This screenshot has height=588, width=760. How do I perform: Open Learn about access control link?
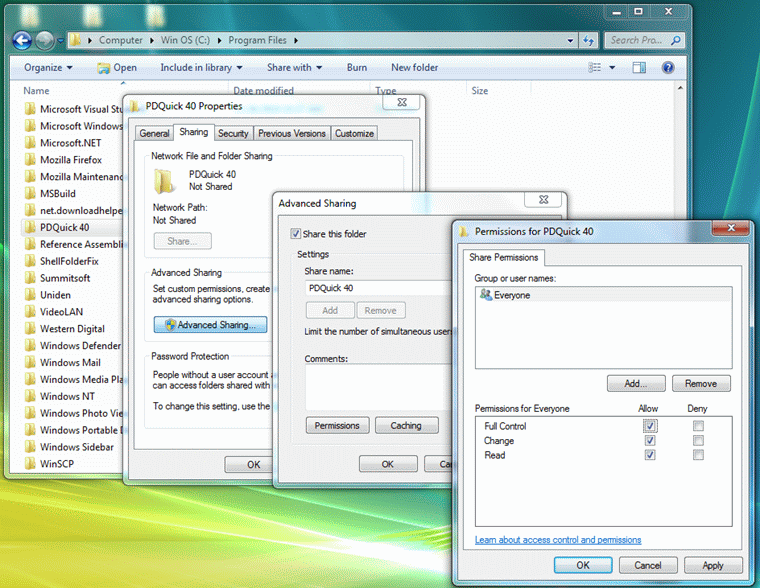pos(558,540)
